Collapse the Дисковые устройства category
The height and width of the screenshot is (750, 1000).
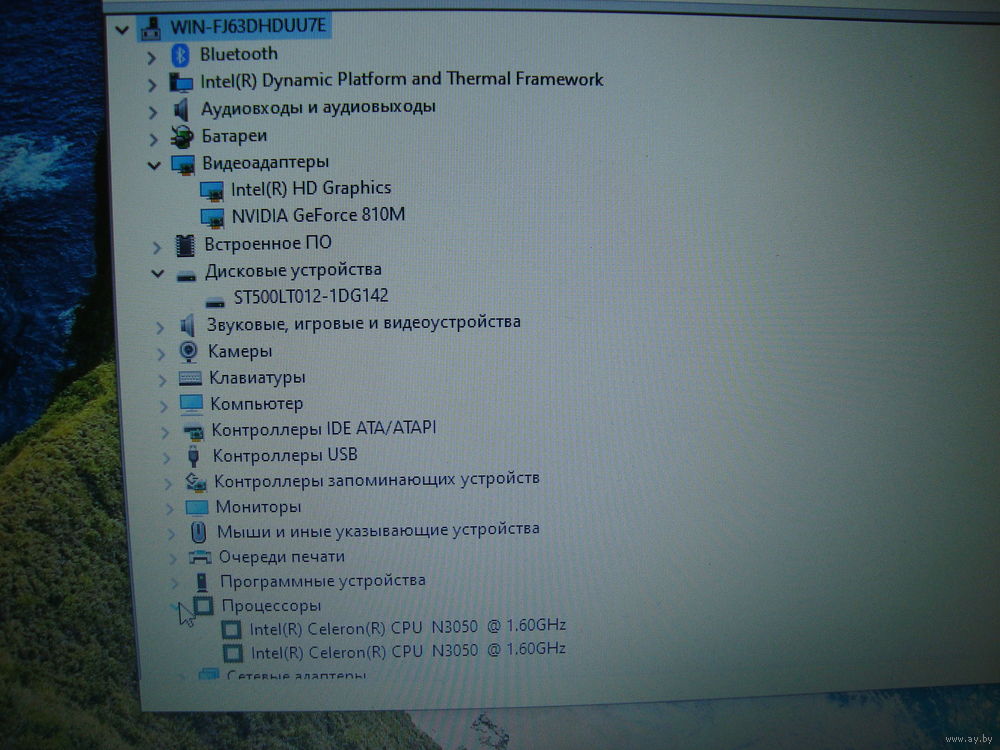coord(158,274)
